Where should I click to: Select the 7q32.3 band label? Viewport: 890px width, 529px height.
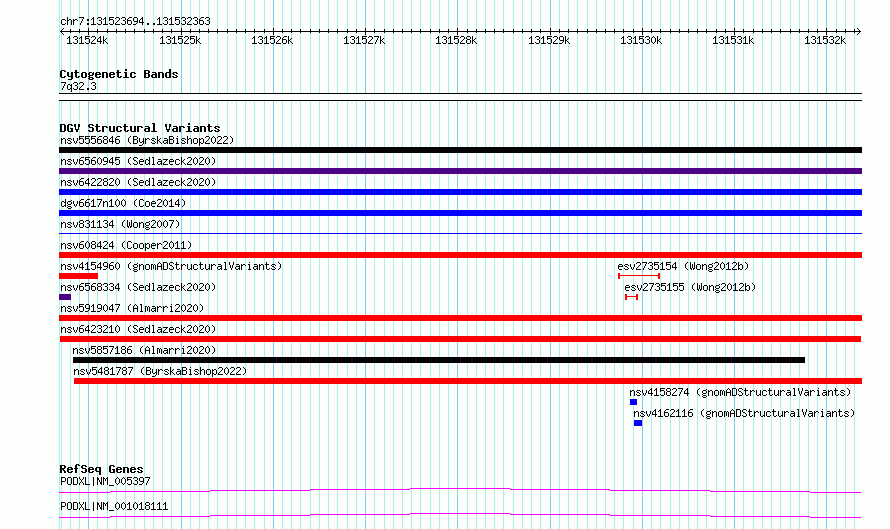tap(78, 86)
